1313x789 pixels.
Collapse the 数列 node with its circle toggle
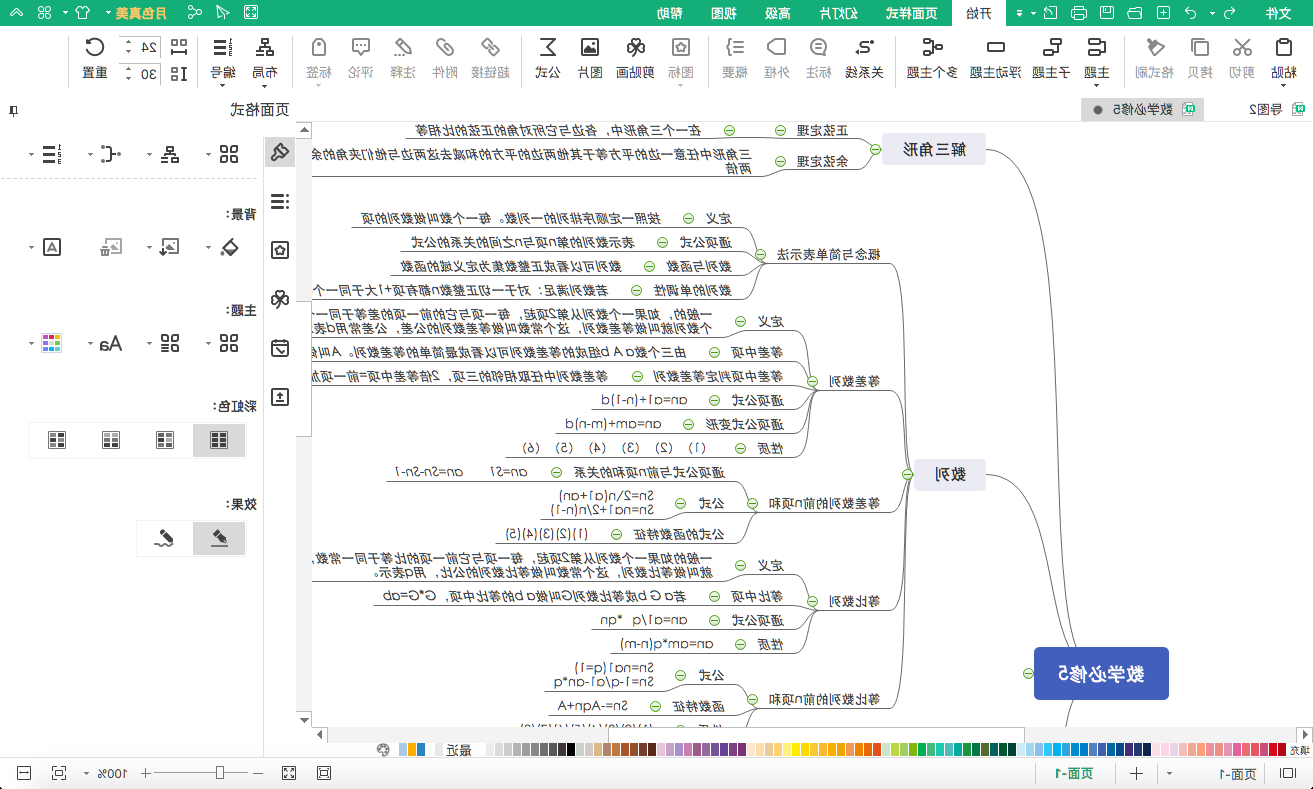pyautogui.click(x=907, y=475)
